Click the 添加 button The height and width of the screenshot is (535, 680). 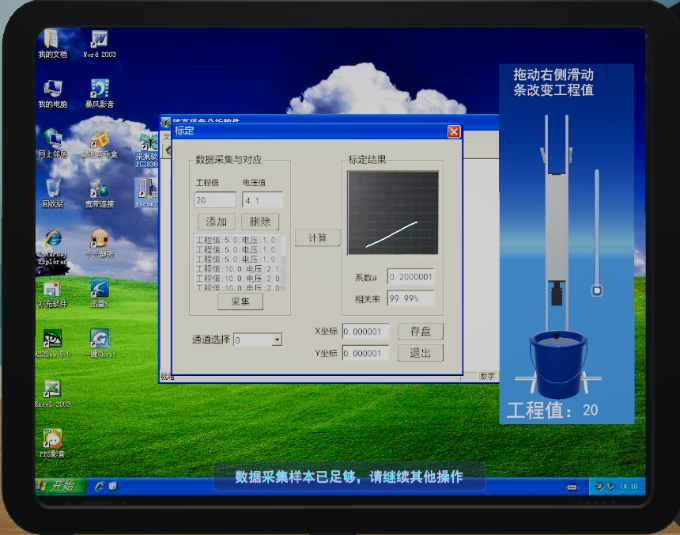click(x=216, y=221)
